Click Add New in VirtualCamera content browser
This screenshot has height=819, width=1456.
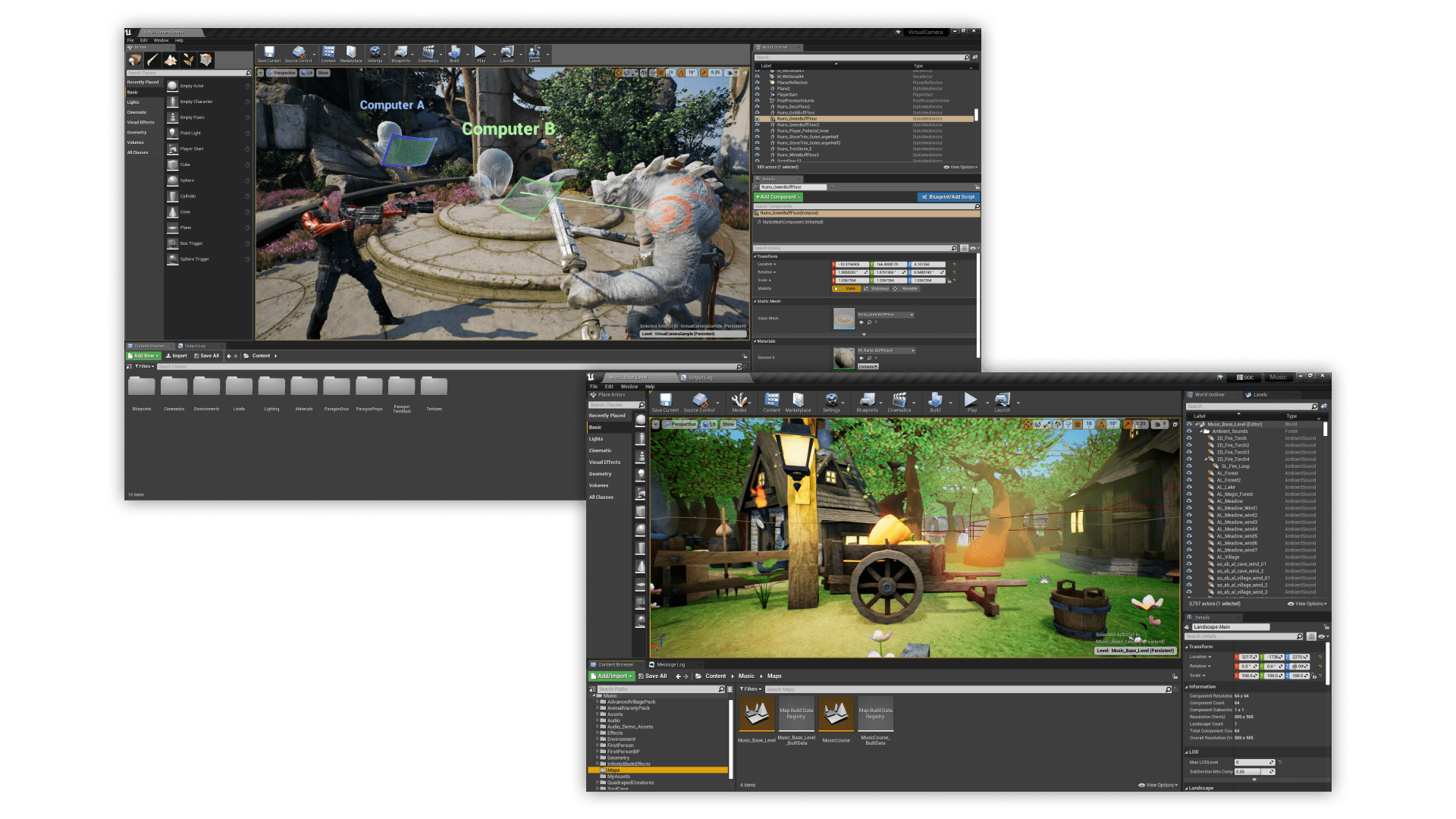click(x=143, y=356)
